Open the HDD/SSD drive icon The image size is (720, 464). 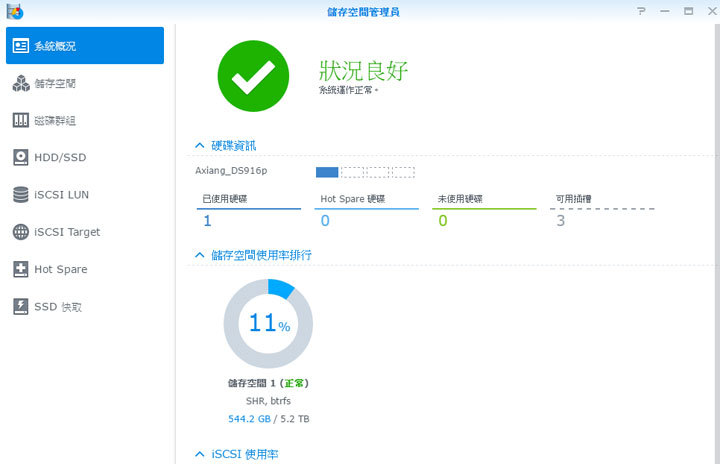[21, 157]
